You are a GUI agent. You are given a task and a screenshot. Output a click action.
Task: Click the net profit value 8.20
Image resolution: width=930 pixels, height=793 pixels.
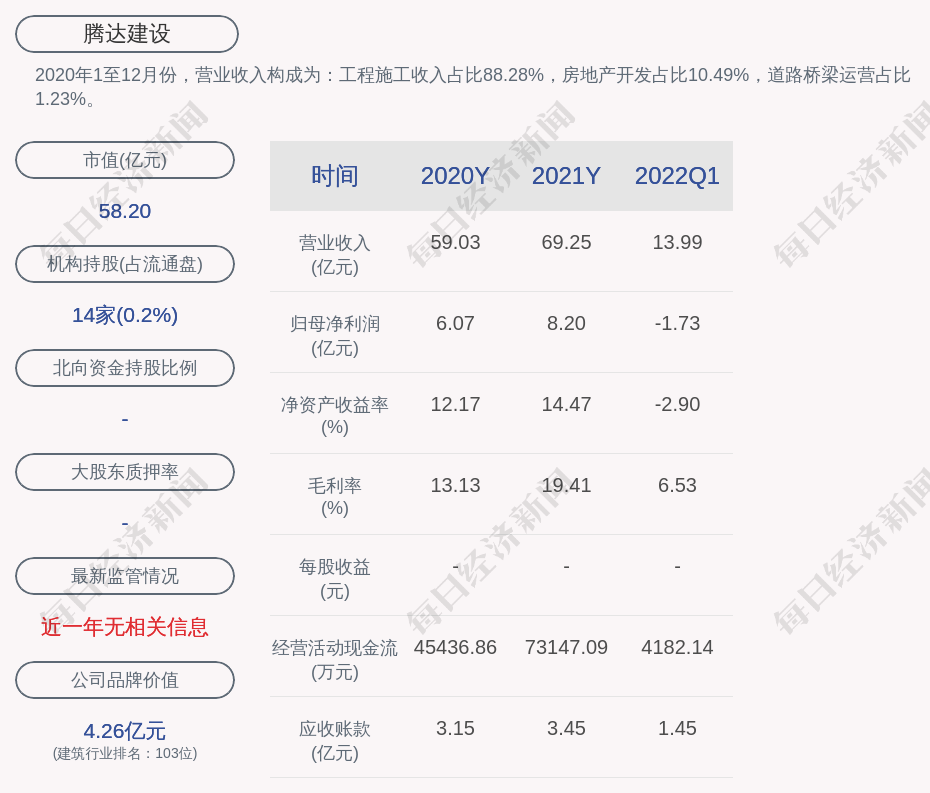click(566, 323)
